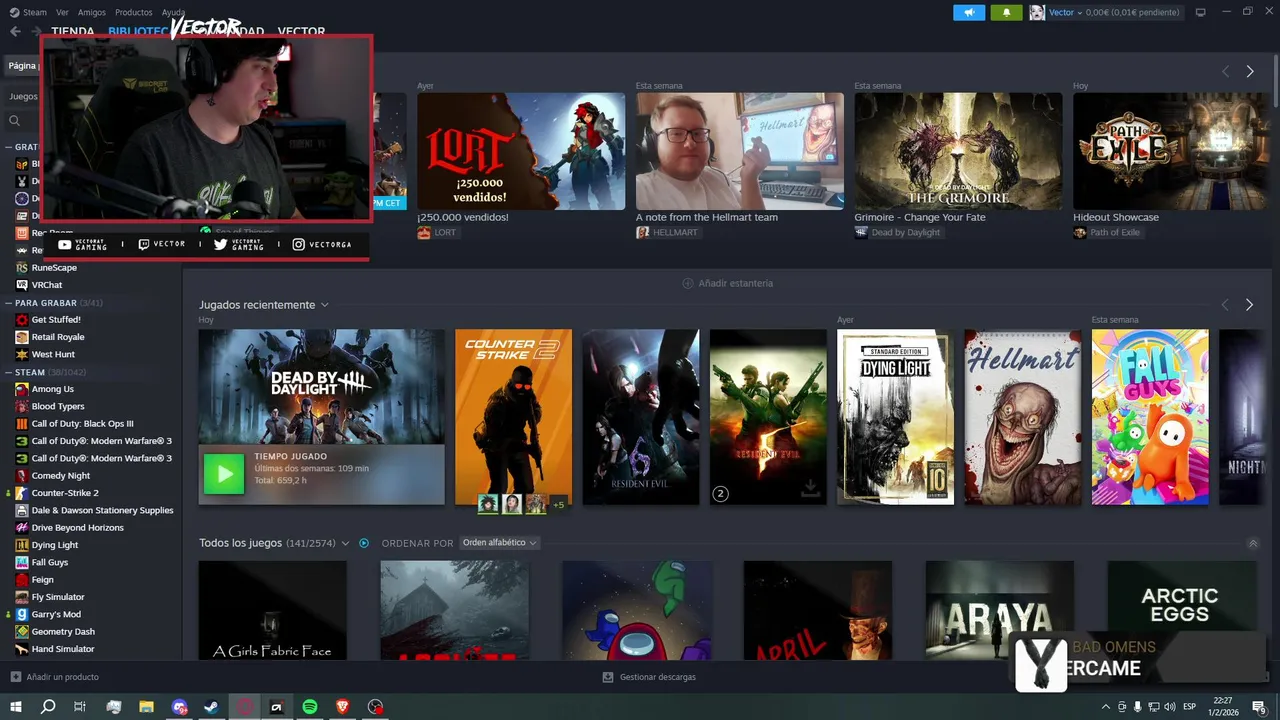
Task: Select Drive Beyond Horizons in sidebar
Action: (x=78, y=527)
